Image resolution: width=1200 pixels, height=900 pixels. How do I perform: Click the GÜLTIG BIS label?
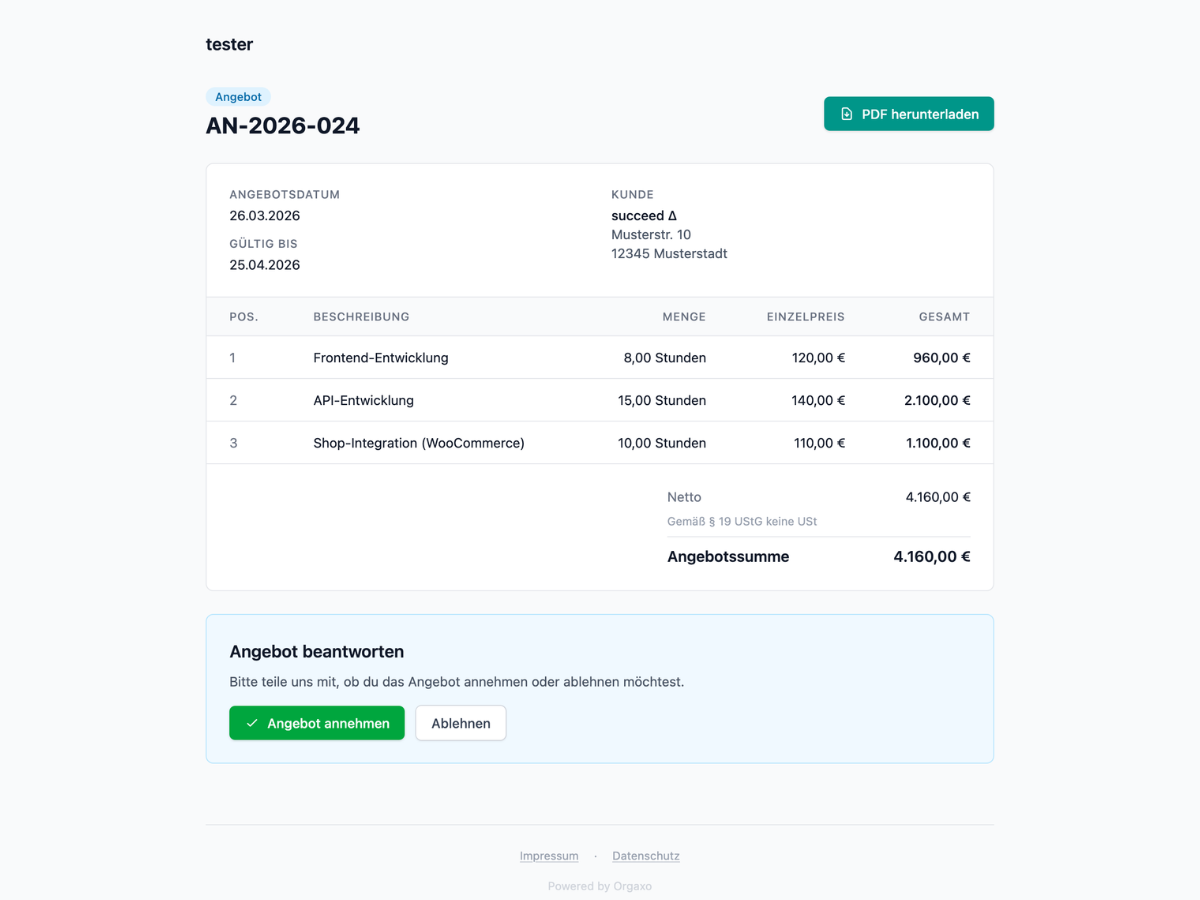point(263,244)
